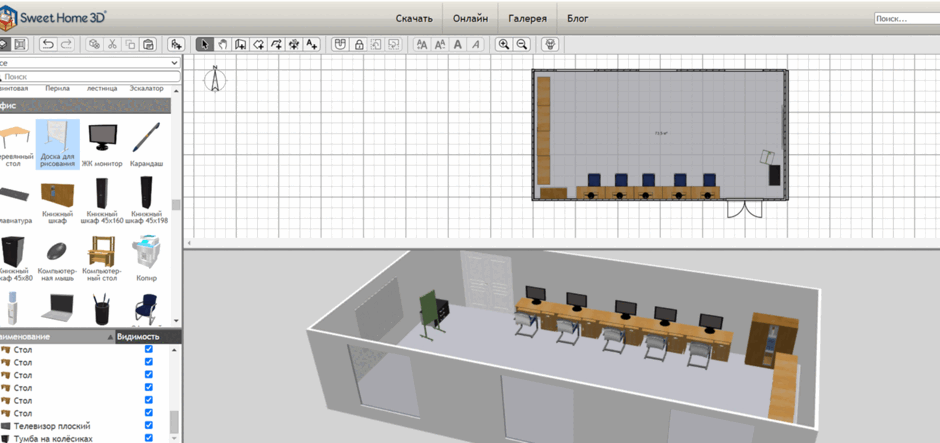
Task: Collapse the plan pane with small arrow
Action: (x=189, y=243)
